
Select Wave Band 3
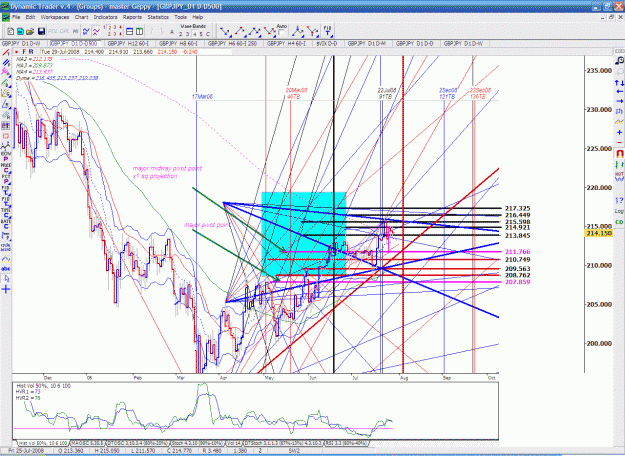point(187,34)
